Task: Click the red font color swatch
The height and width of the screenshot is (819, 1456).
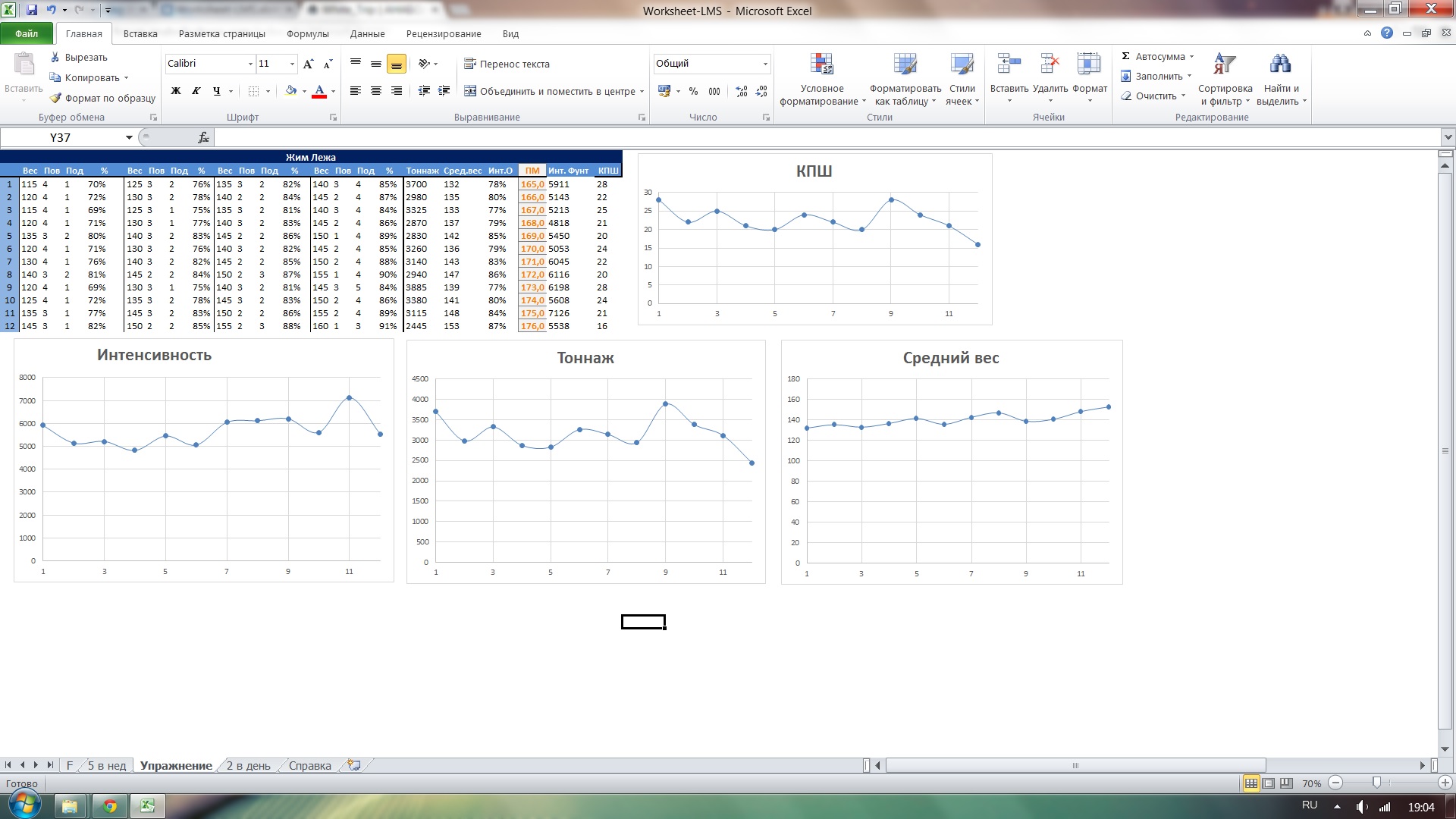Action: [319, 92]
